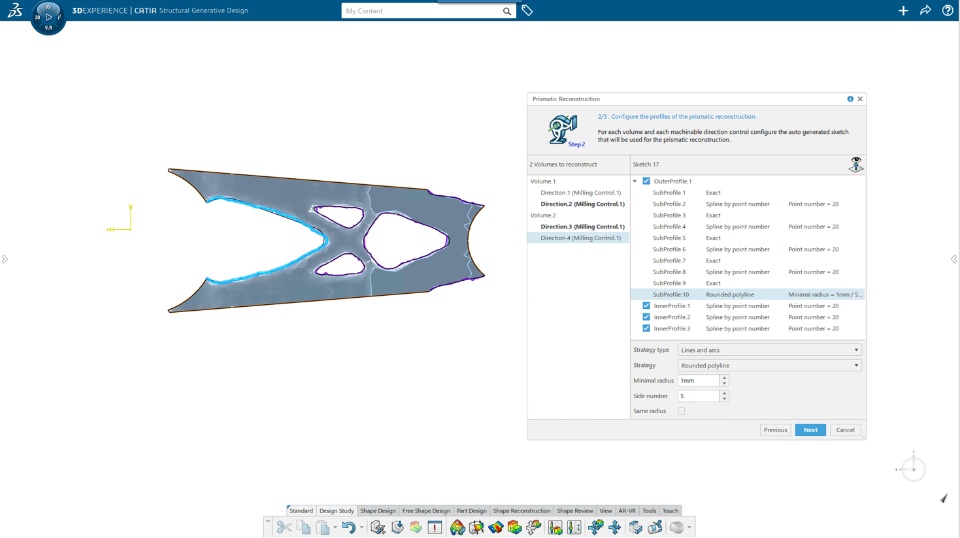
Task: Open the Paste options dropdown arrow
Action: [335, 528]
